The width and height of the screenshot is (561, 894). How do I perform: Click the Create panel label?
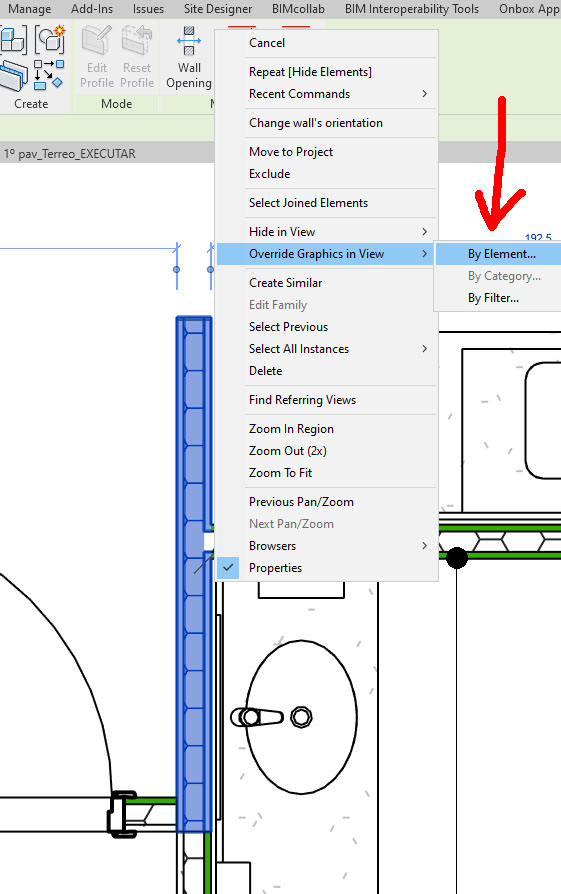[x=31, y=104]
